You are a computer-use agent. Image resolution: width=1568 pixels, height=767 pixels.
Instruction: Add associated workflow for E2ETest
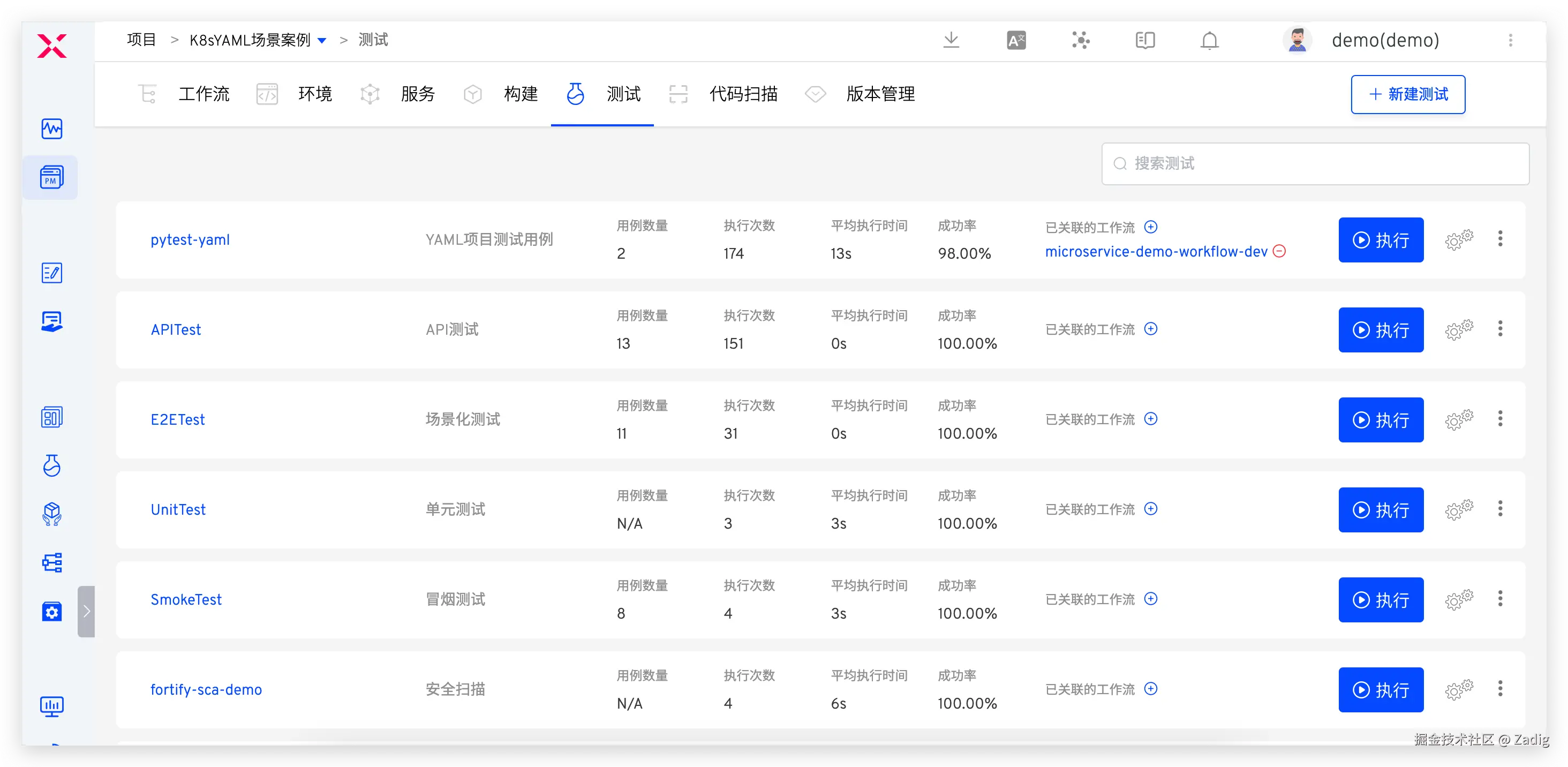click(x=1150, y=419)
